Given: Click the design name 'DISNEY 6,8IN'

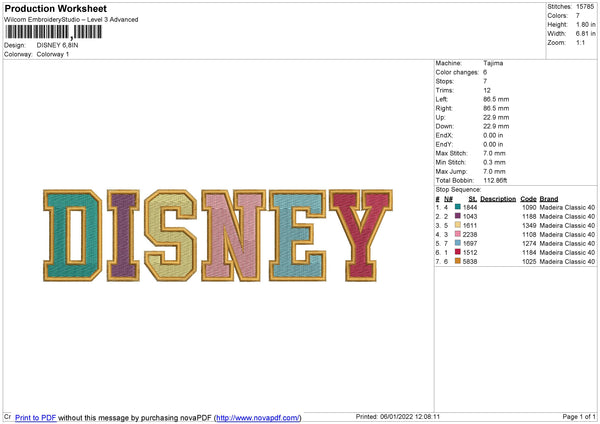Looking at the screenshot, I should point(57,45).
